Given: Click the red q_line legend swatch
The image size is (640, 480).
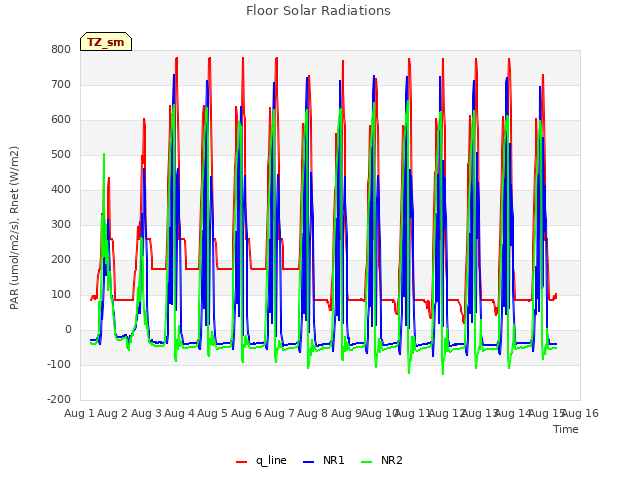Looking at the screenshot, I should click(241, 462).
